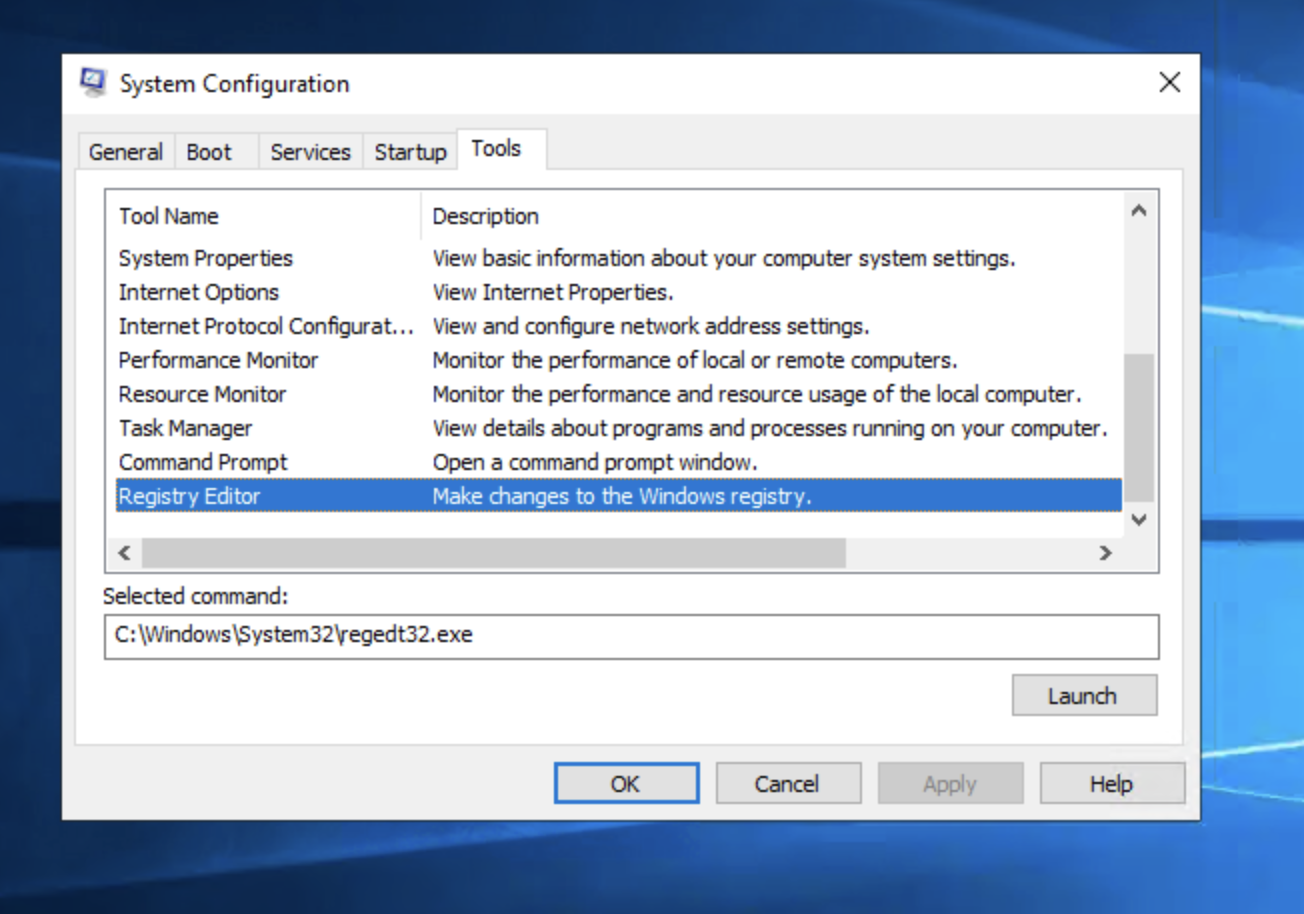This screenshot has width=1304, height=914.
Task: Click the Launch button
Action: 1084,696
